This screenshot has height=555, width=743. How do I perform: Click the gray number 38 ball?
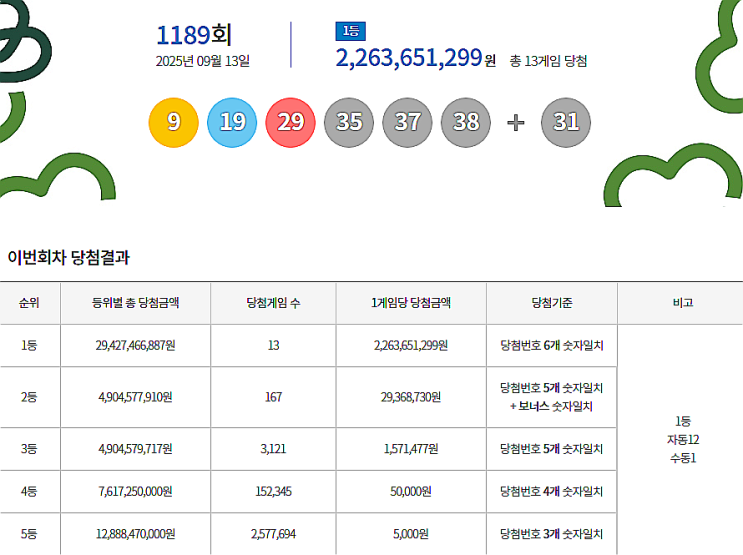tap(466, 122)
